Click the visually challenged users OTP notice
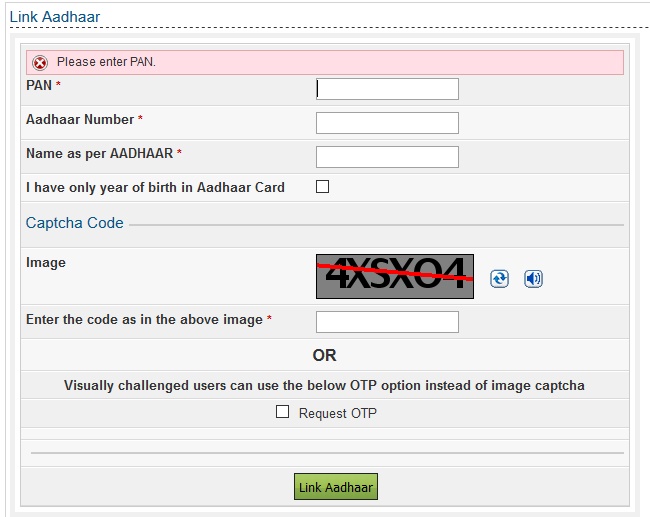The height and width of the screenshot is (517, 650). 324,385
